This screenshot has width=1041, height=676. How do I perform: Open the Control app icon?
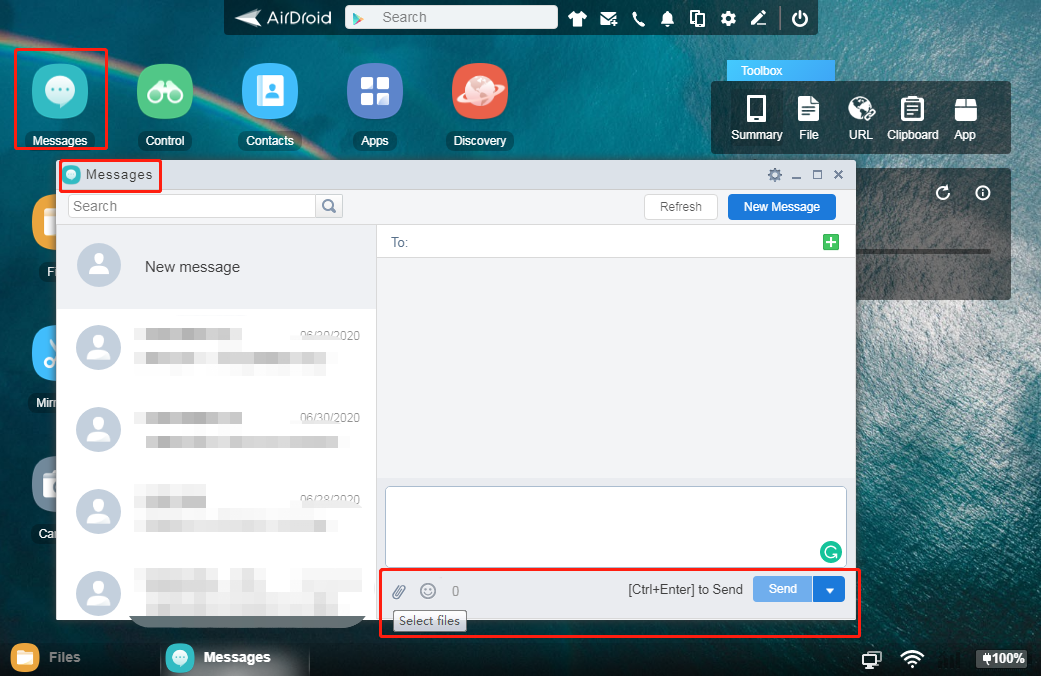click(x=163, y=90)
